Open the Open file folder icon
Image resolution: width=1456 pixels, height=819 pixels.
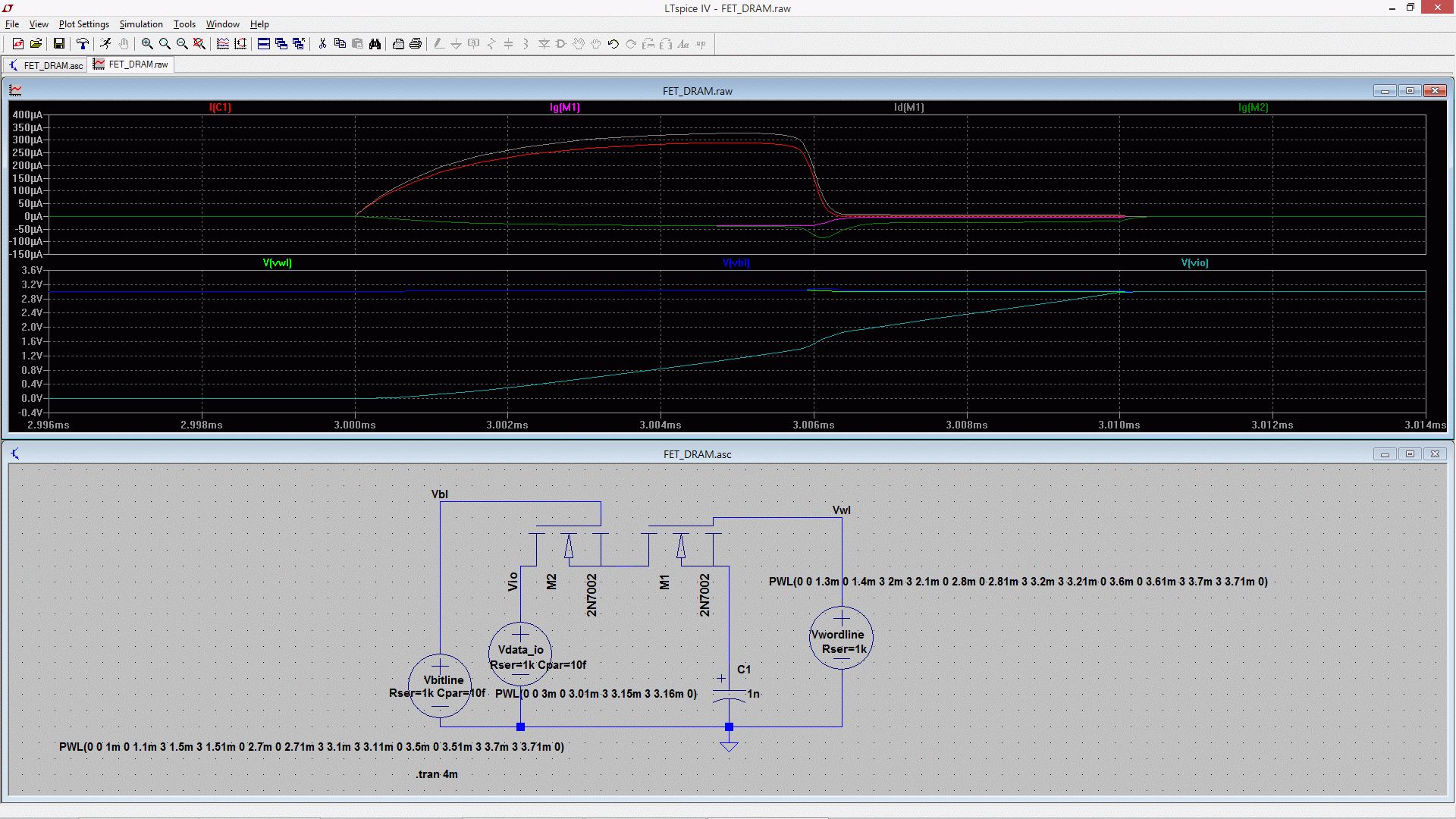pos(36,44)
